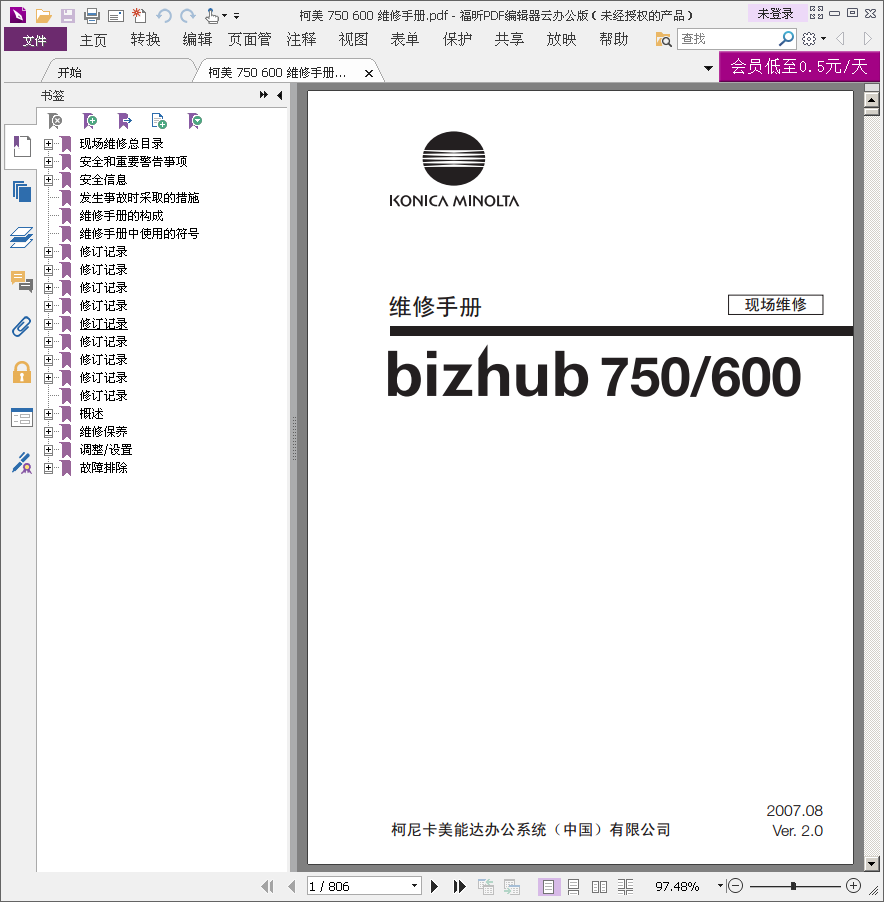Click the zoom slider handle

click(x=793, y=886)
